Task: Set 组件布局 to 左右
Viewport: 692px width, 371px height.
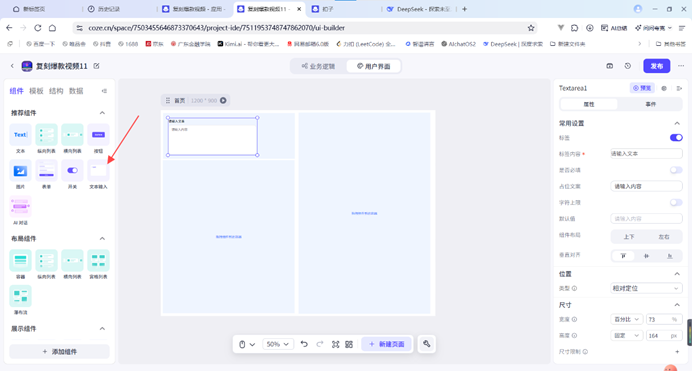Action: pos(664,237)
